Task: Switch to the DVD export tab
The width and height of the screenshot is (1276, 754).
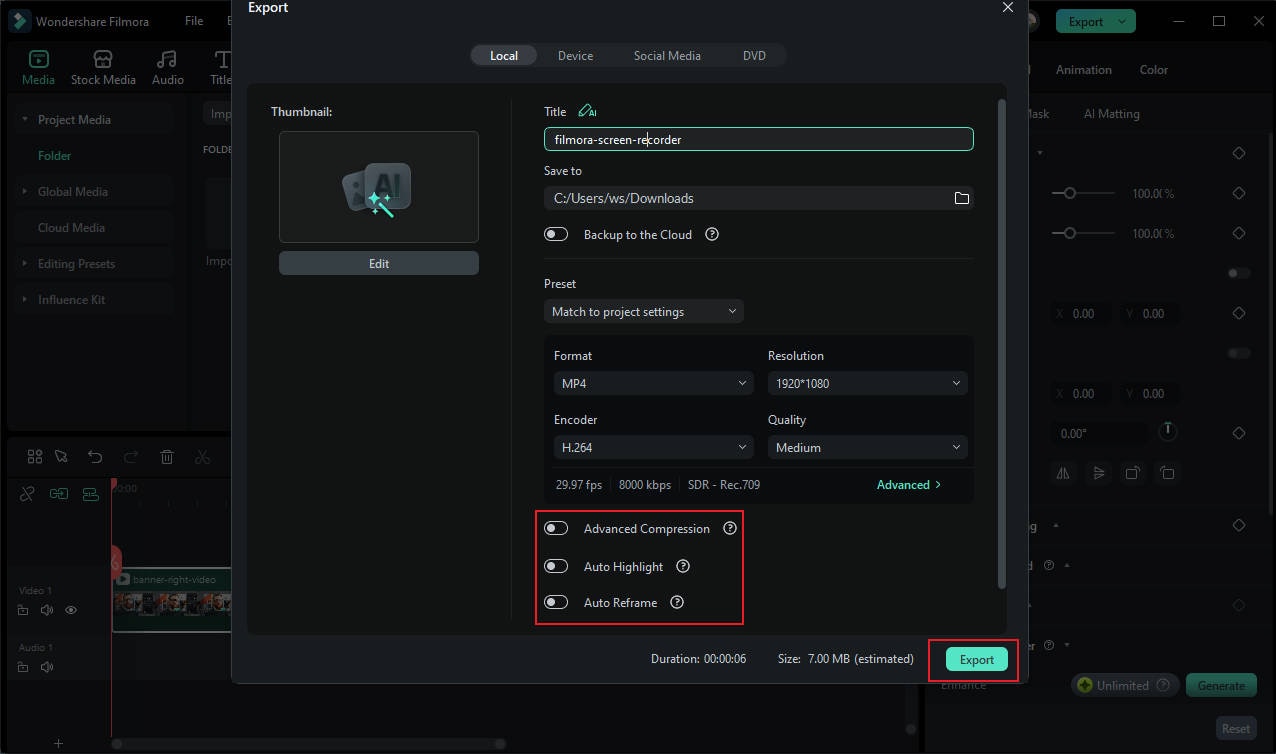Action: pyautogui.click(x=754, y=56)
